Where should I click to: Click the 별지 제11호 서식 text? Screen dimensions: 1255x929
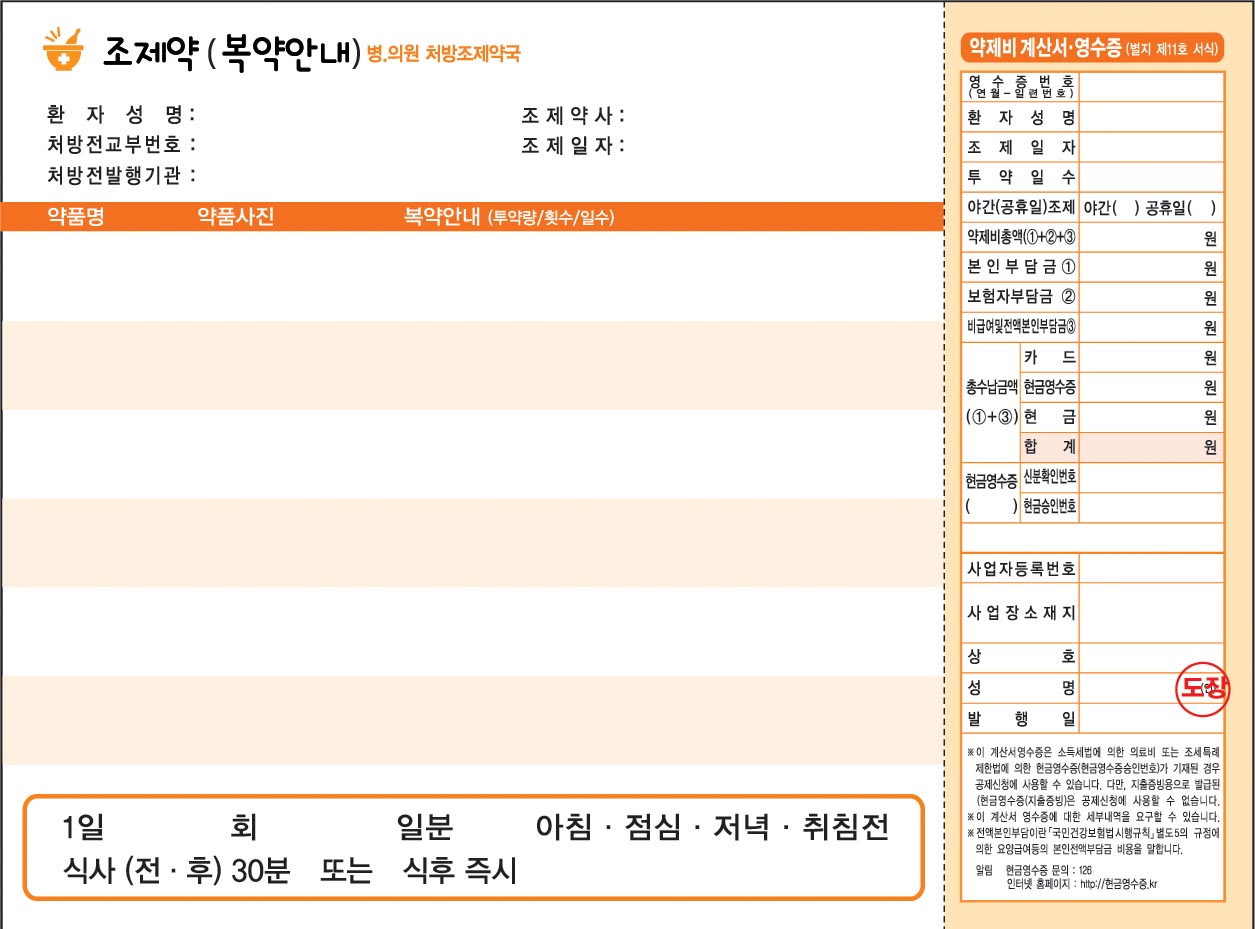[x=1171, y=48]
